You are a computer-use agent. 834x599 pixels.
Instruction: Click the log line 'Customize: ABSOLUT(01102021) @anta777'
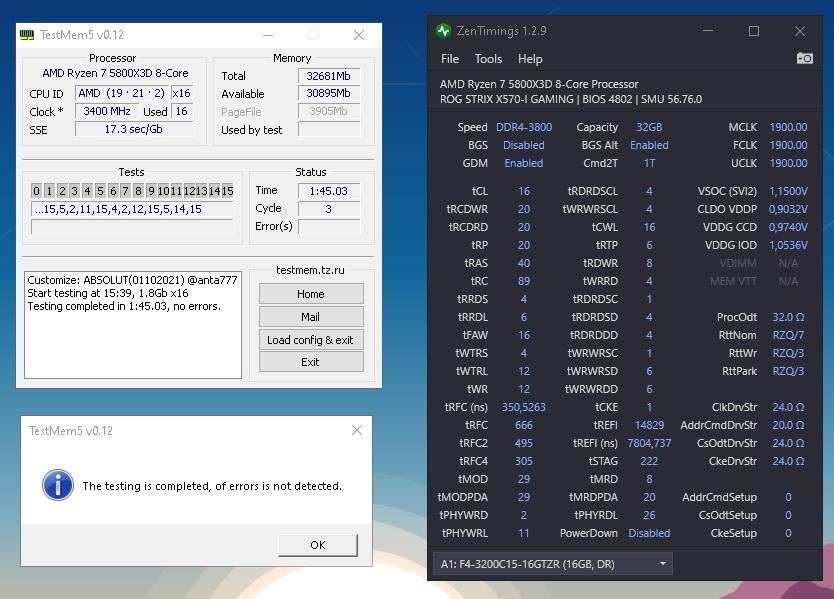[132, 280]
